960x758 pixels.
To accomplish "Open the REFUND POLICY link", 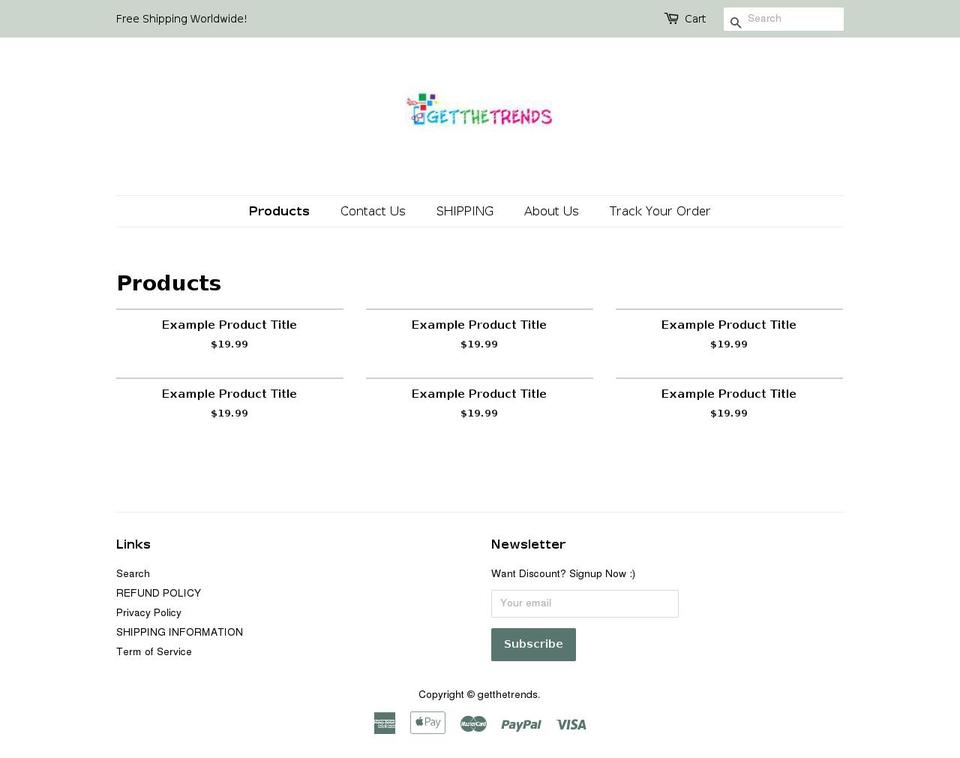I will (x=158, y=592).
